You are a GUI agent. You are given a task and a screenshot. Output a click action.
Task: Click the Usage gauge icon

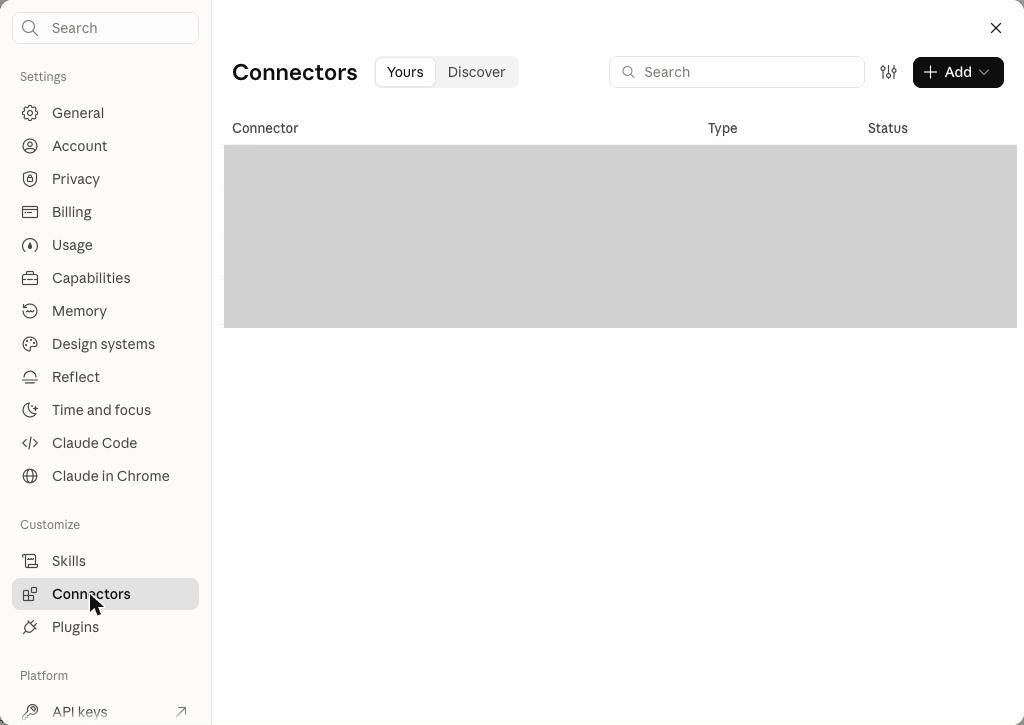click(30, 245)
